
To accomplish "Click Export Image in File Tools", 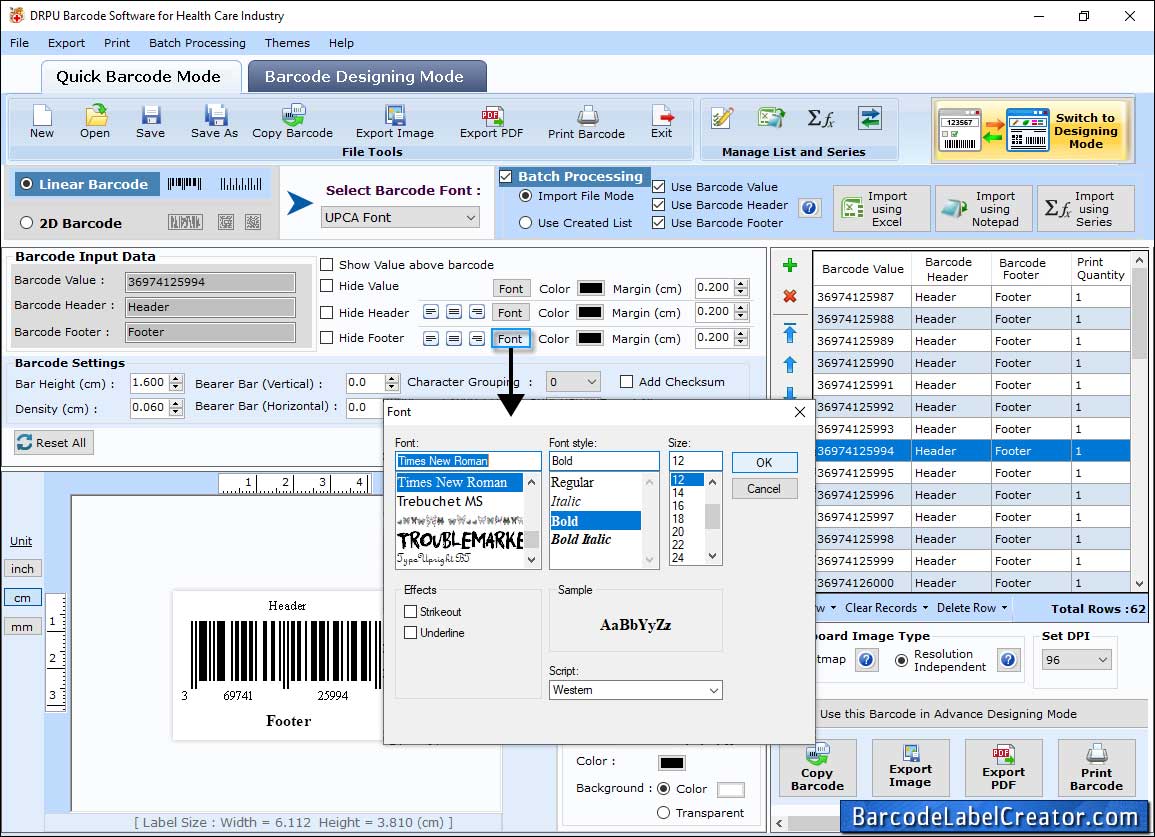I will pyautogui.click(x=395, y=122).
